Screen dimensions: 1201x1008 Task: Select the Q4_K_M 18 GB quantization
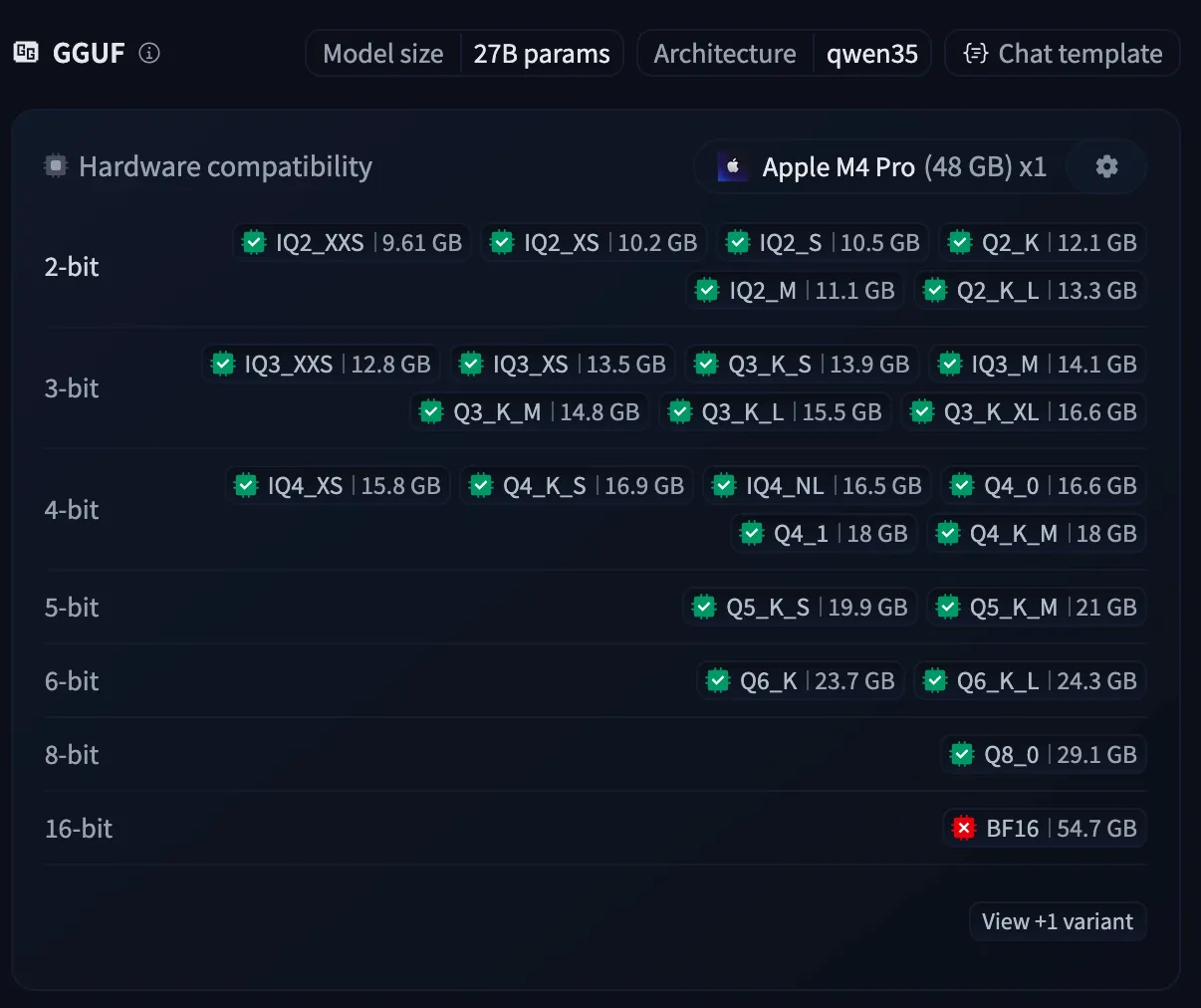point(1037,533)
